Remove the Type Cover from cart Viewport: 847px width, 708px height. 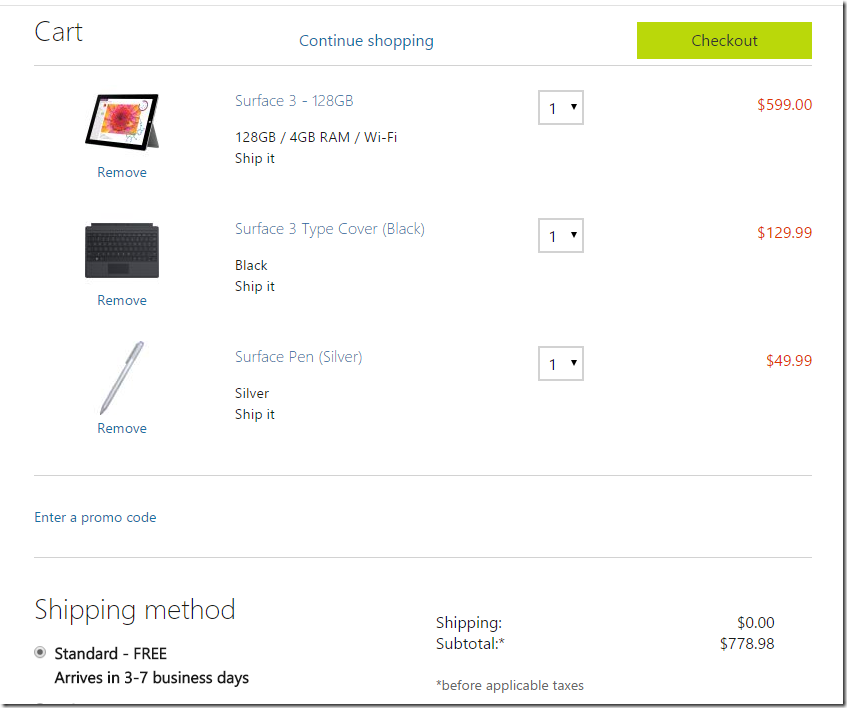coord(122,301)
